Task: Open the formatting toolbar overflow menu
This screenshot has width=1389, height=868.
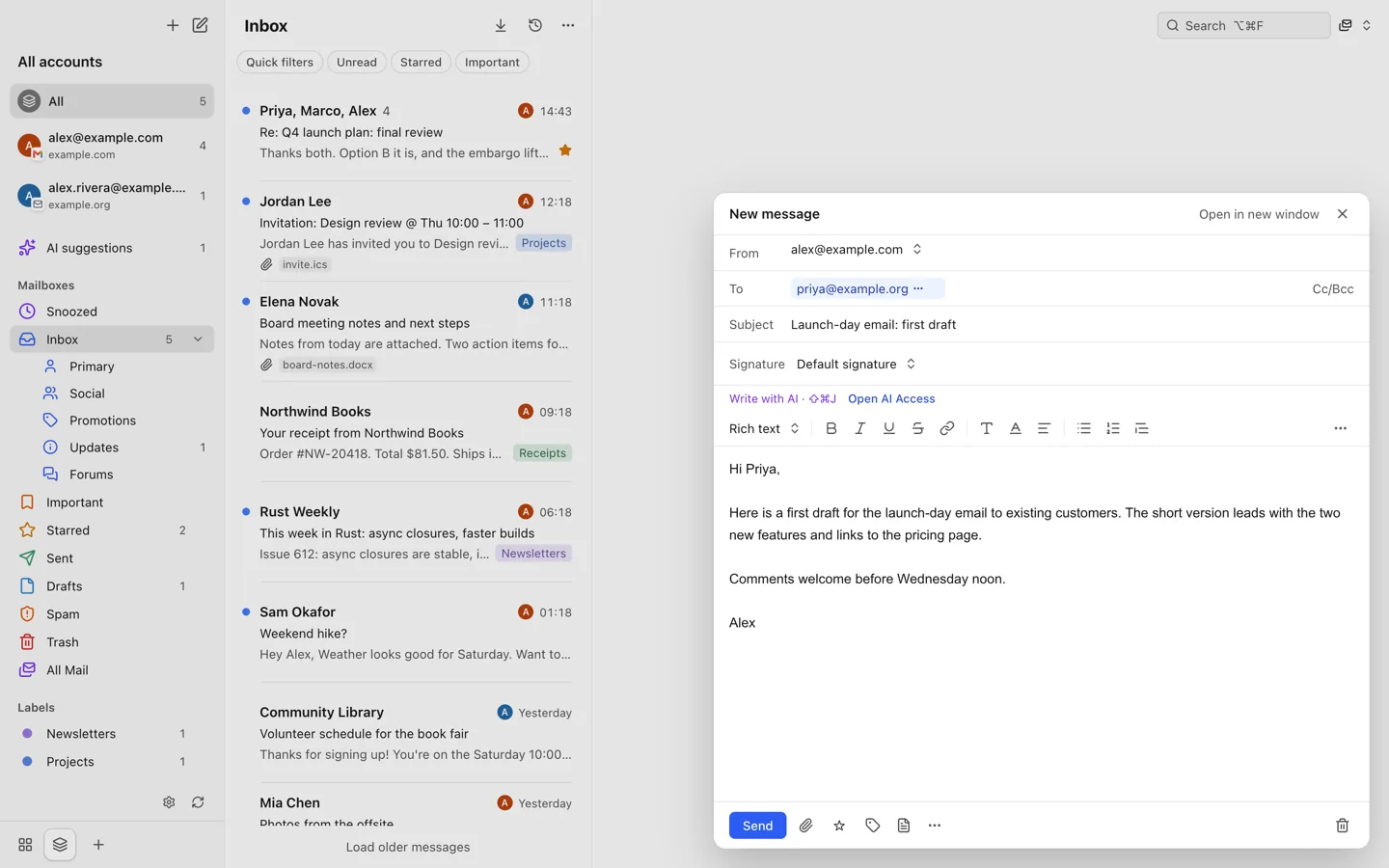Action: point(1341,428)
